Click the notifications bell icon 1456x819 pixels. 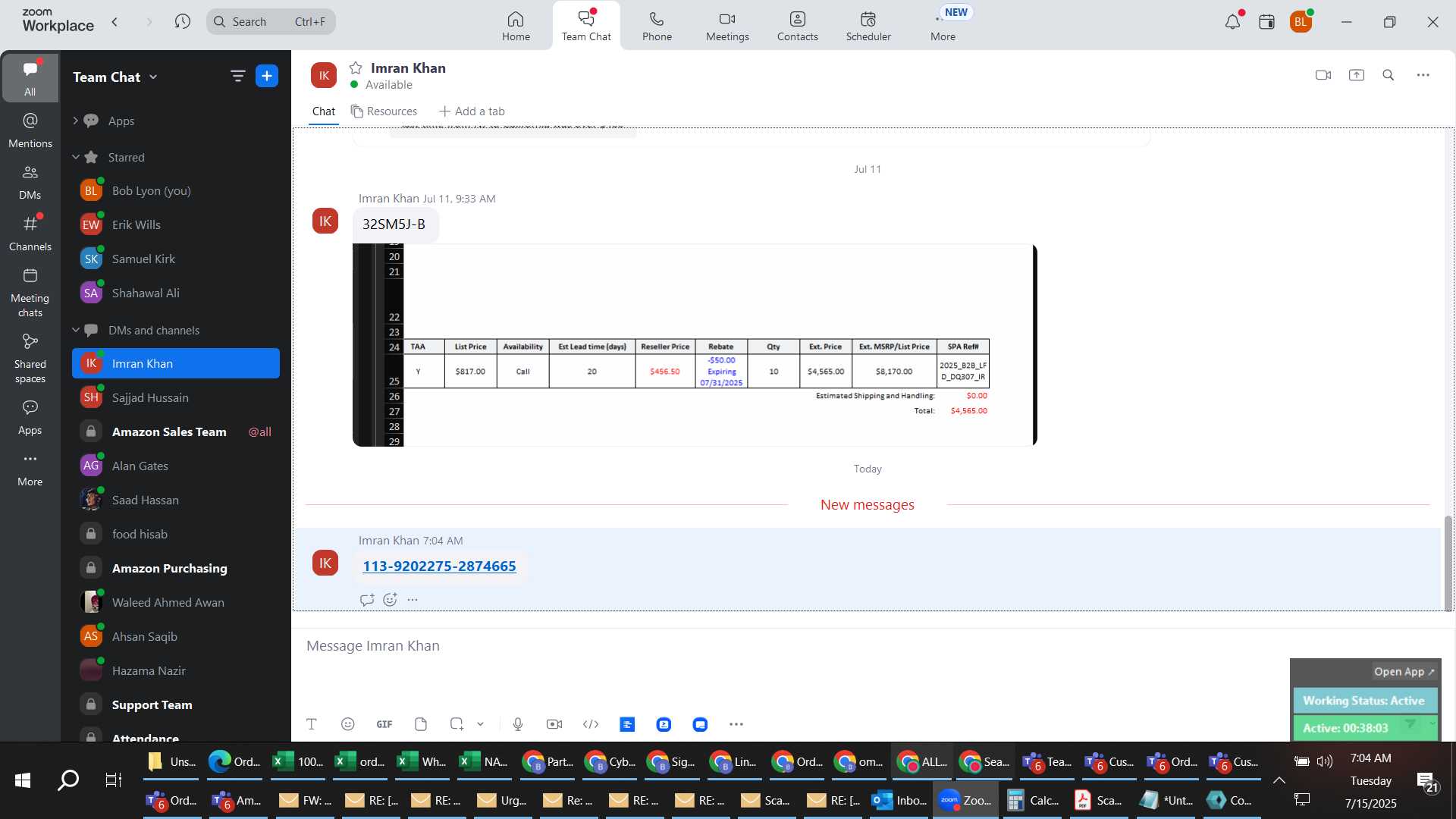1232,22
